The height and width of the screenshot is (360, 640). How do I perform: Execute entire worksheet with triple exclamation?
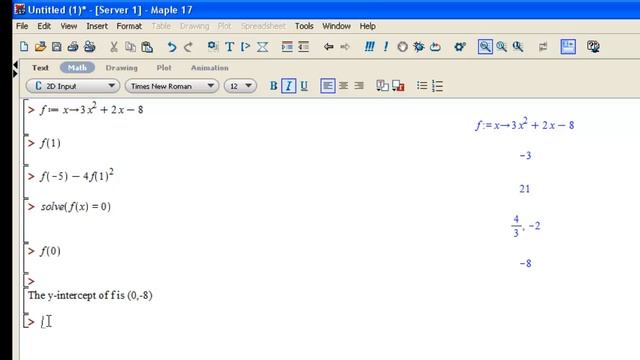[369, 47]
